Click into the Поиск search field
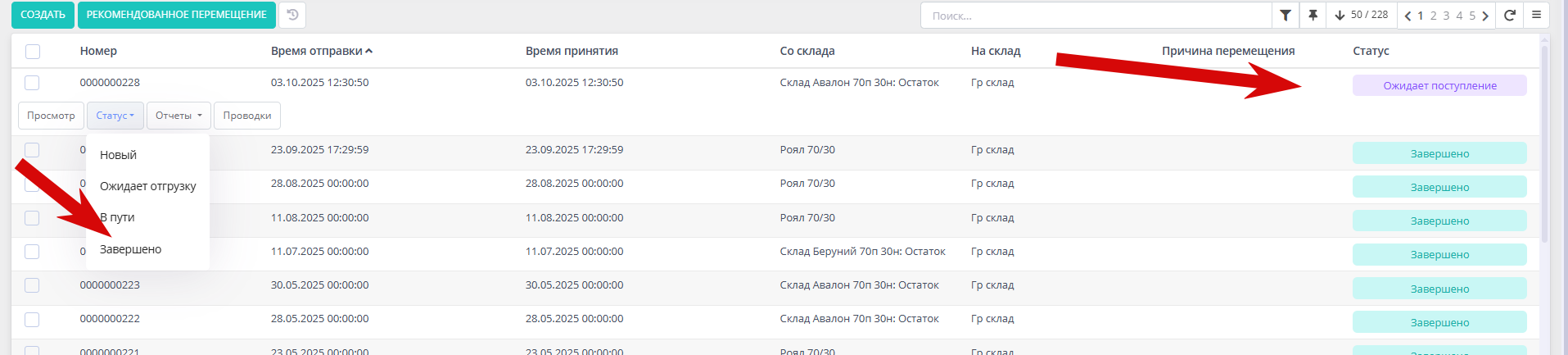 [1096, 16]
